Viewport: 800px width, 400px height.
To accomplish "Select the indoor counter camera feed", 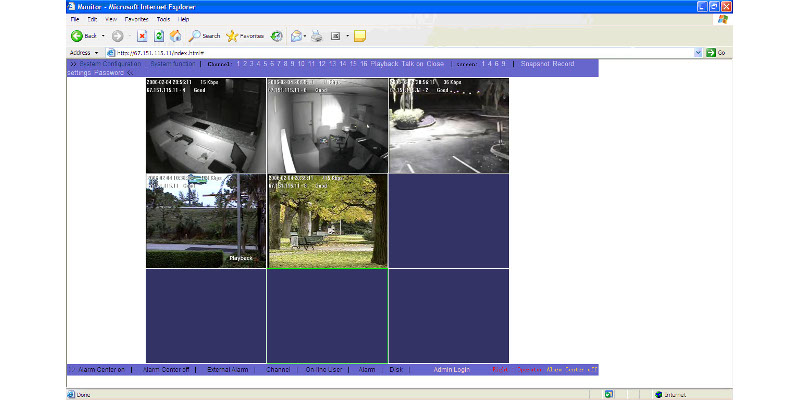I will tap(206, 126).
